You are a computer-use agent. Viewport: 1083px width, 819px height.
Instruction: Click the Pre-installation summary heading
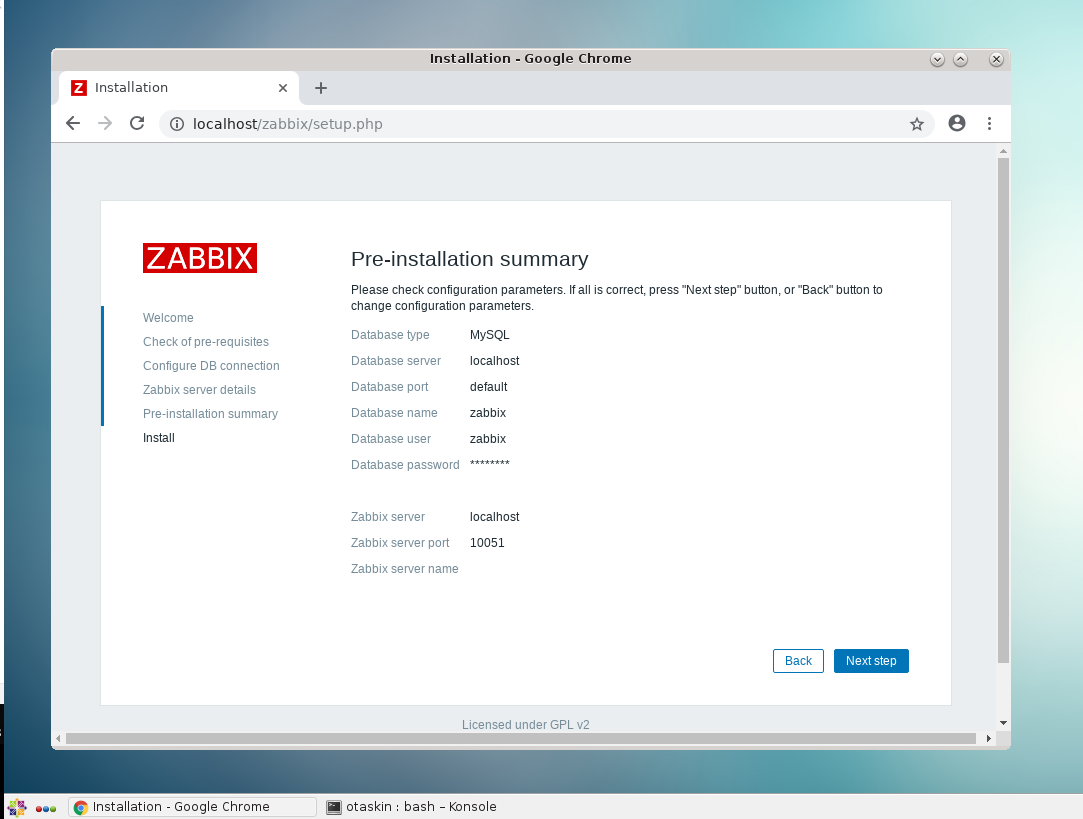pos(470,259)
